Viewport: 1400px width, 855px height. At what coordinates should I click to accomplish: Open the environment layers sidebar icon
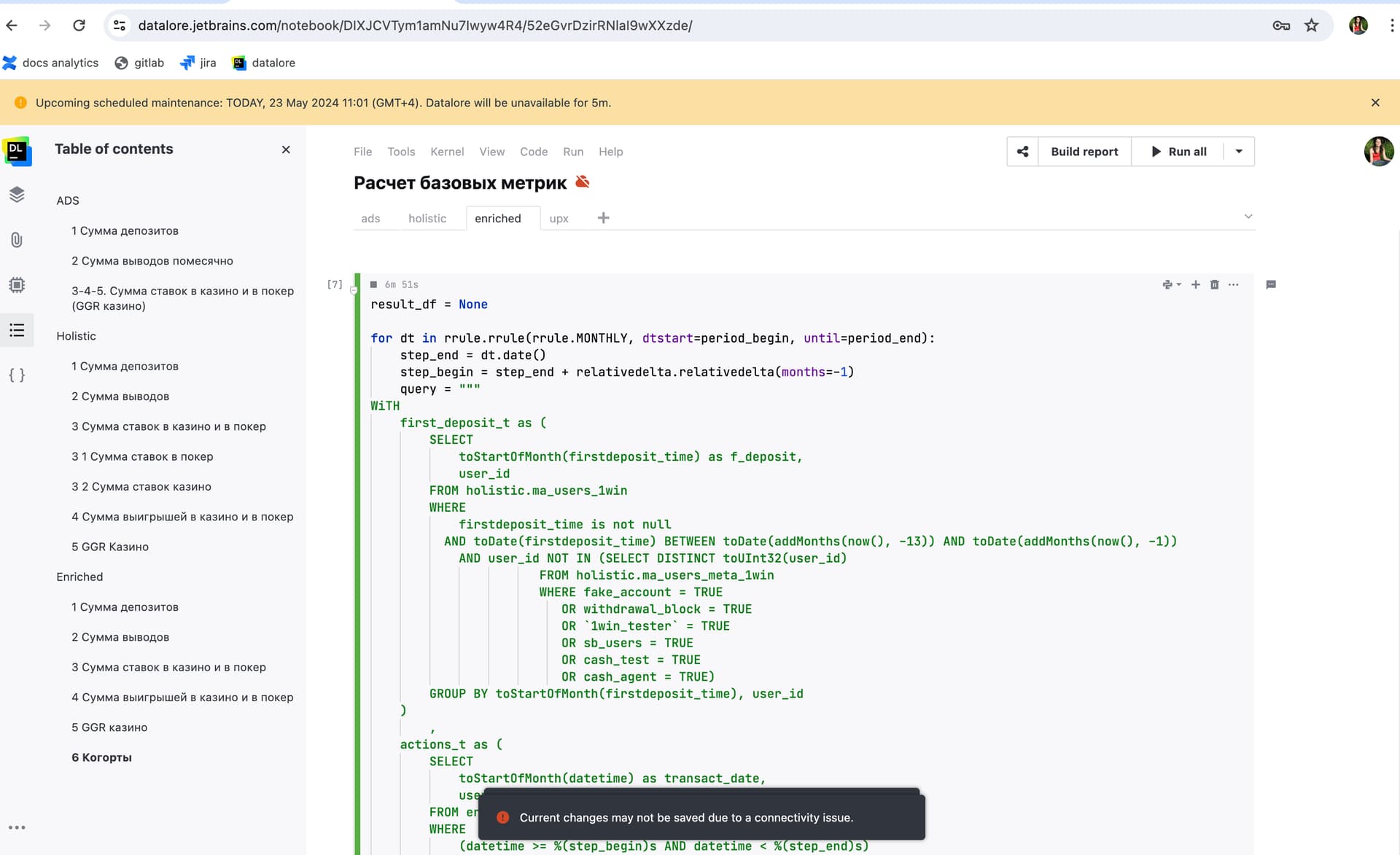(17, 195)
